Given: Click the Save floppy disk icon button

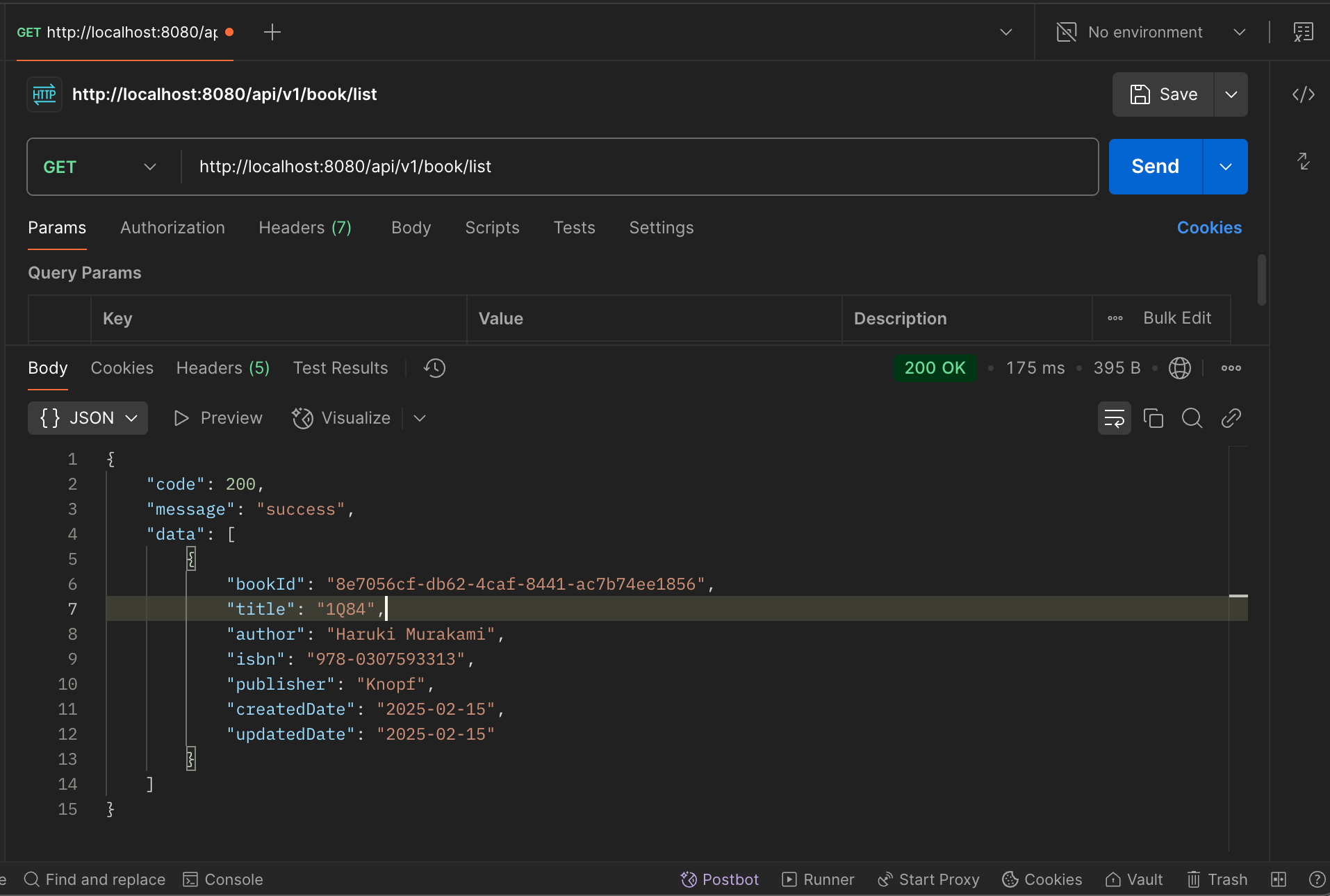Looking at the screenshot, I should click(x=1163, y=94).
